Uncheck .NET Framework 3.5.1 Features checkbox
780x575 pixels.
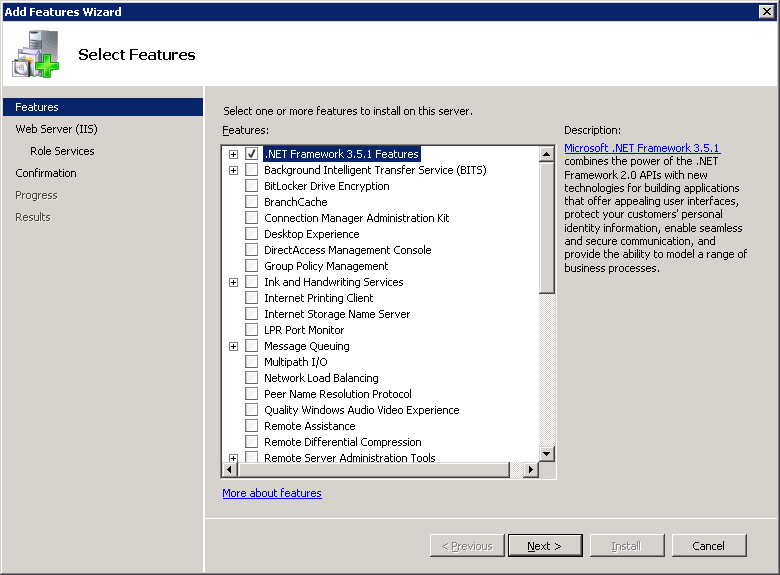coord(251,154)
